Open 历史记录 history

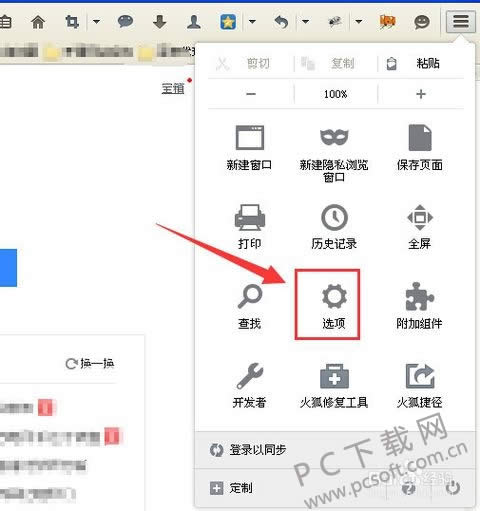(334, 227)
